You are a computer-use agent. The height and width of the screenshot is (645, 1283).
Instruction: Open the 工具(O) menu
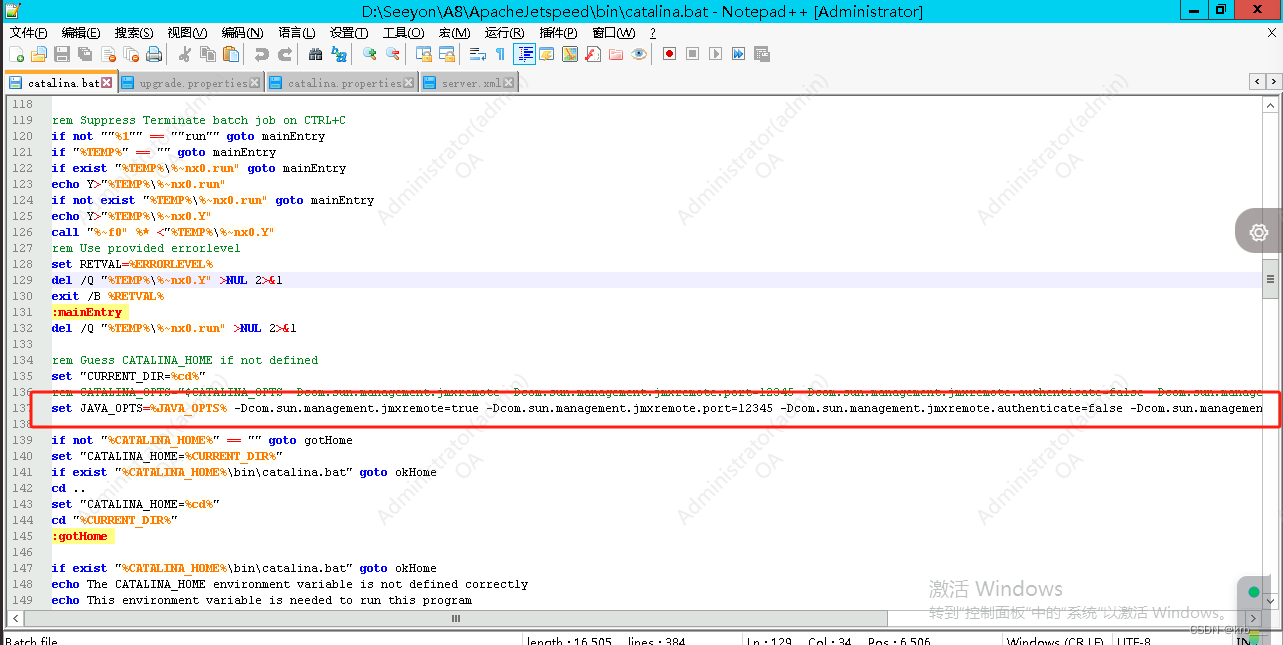tap(403, 33)
